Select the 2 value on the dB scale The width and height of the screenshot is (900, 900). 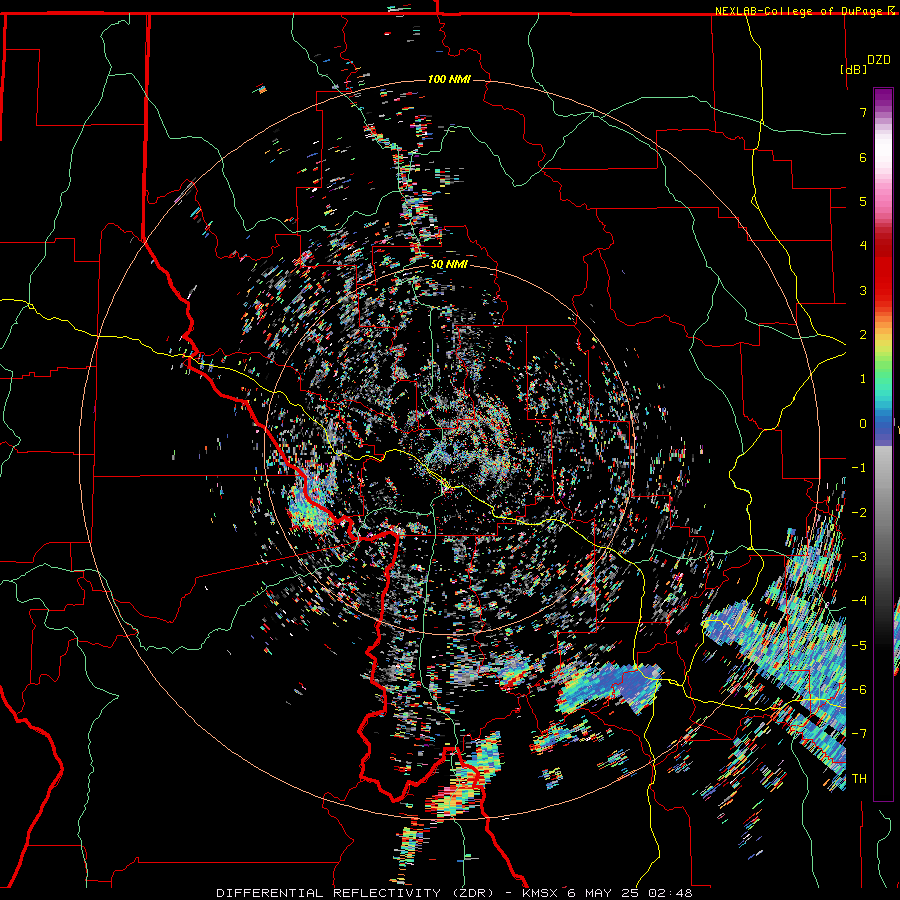click(863, 335)
